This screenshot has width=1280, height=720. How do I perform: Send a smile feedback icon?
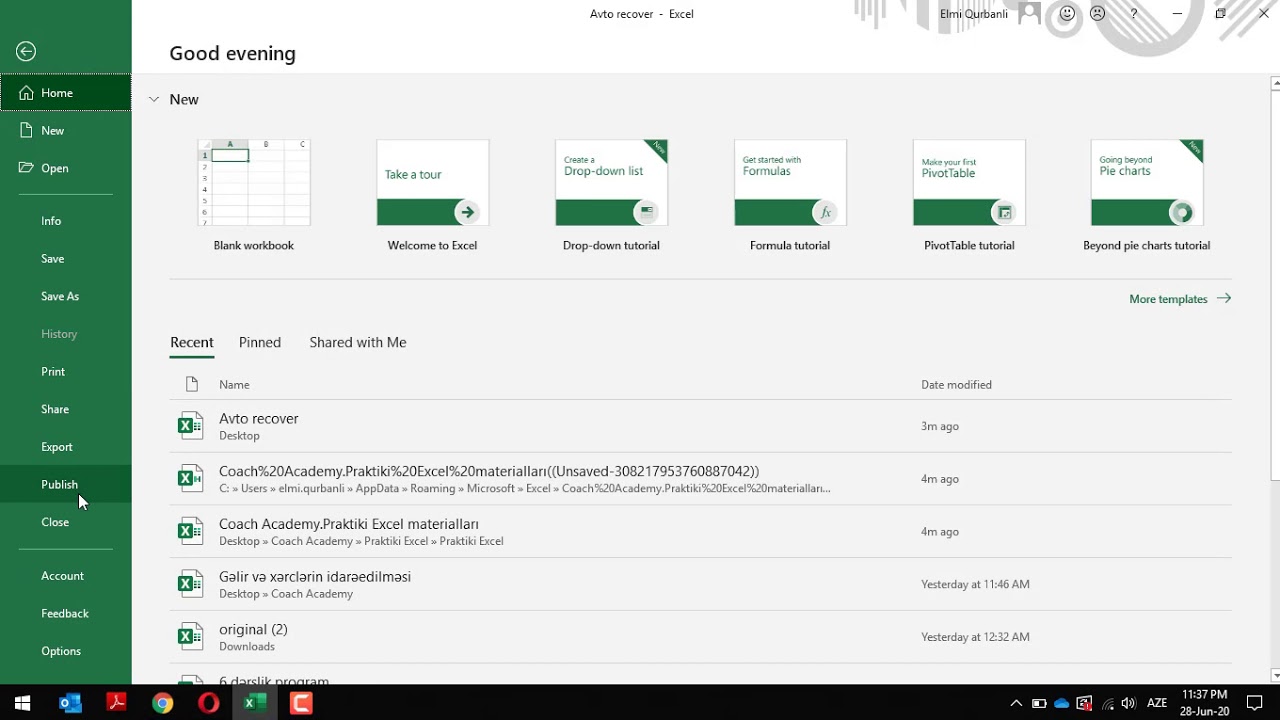click(1067, 14)
